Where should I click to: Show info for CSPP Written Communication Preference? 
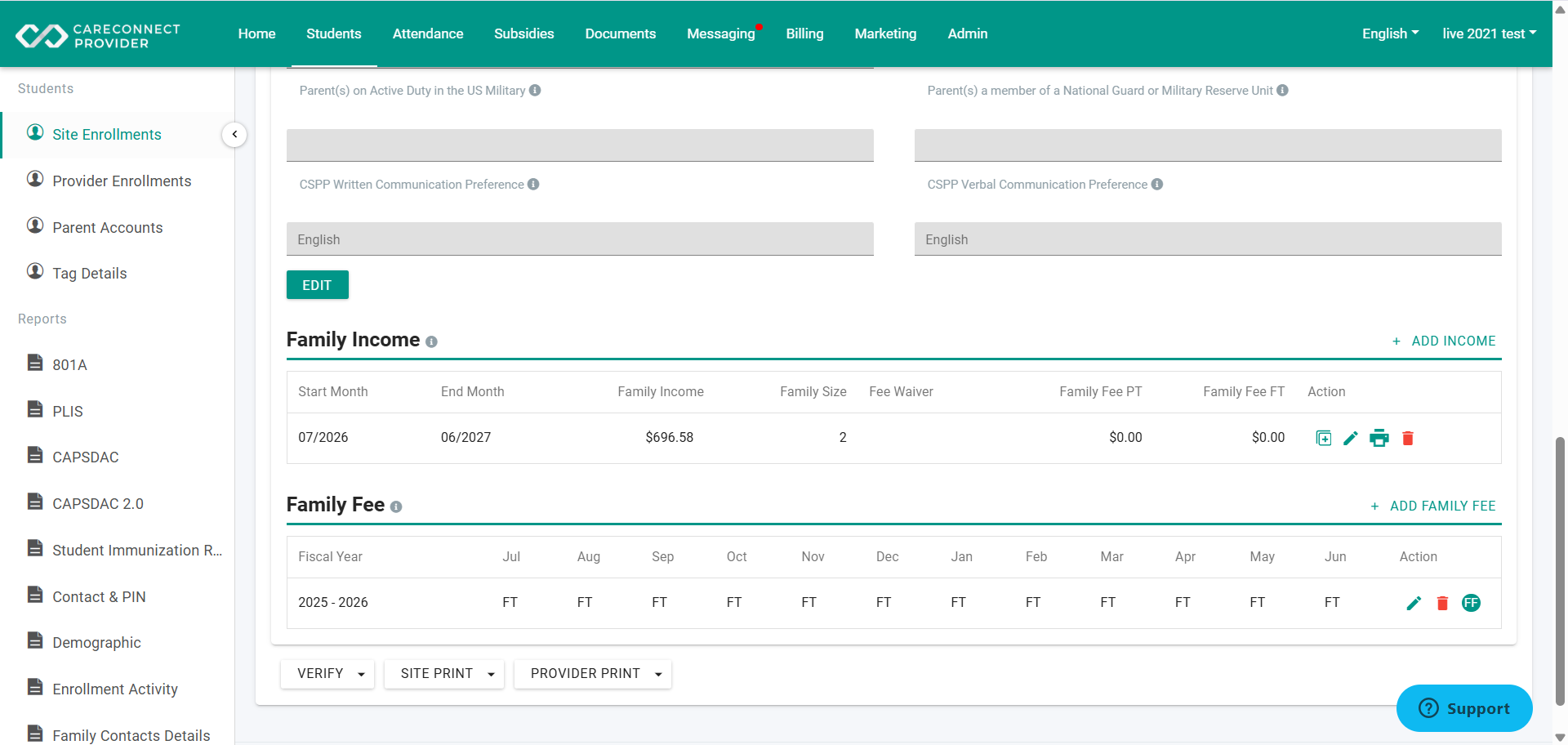pos(533,185)
